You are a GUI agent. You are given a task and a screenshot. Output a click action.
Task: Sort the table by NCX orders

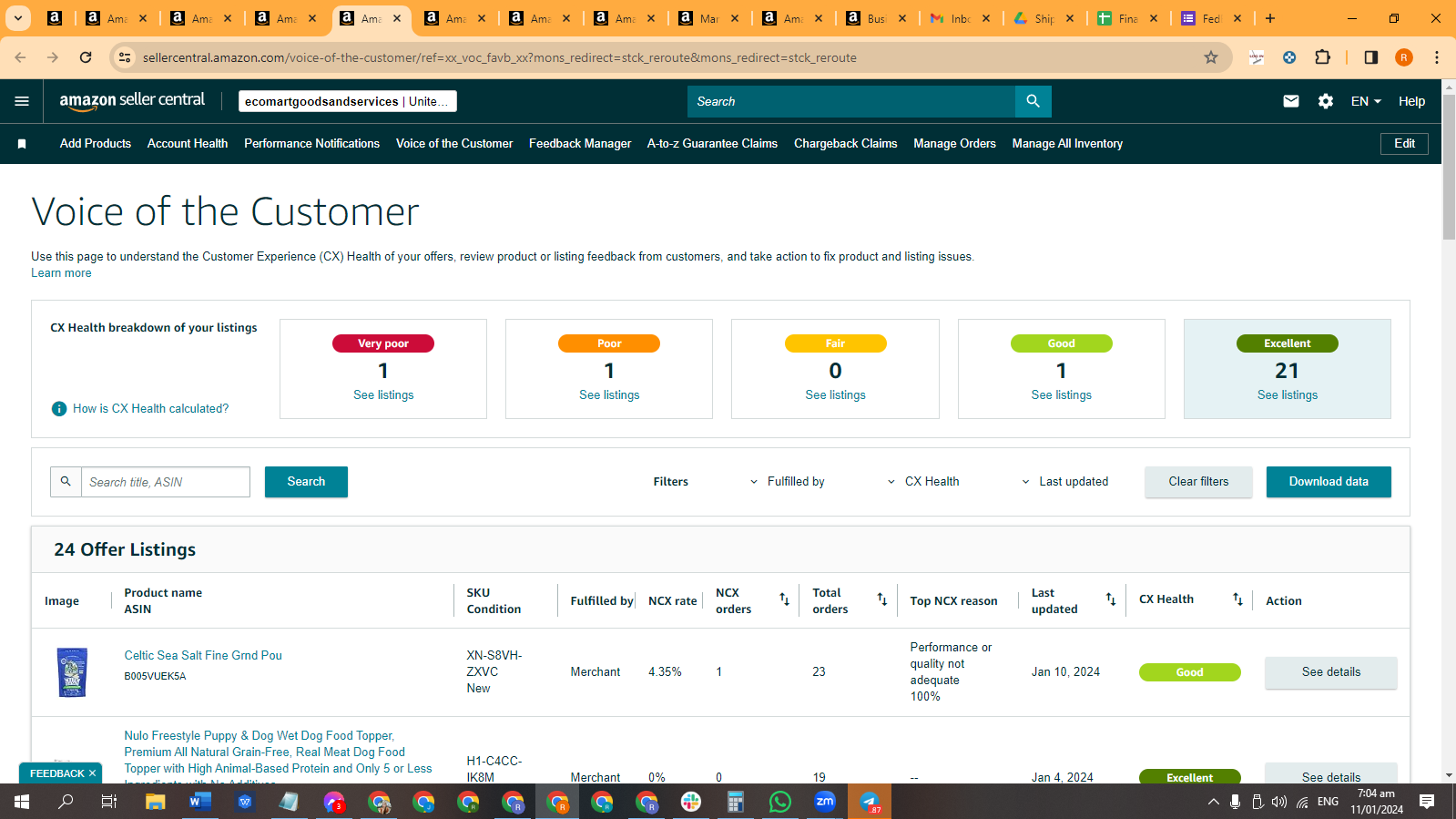(784, 599)
